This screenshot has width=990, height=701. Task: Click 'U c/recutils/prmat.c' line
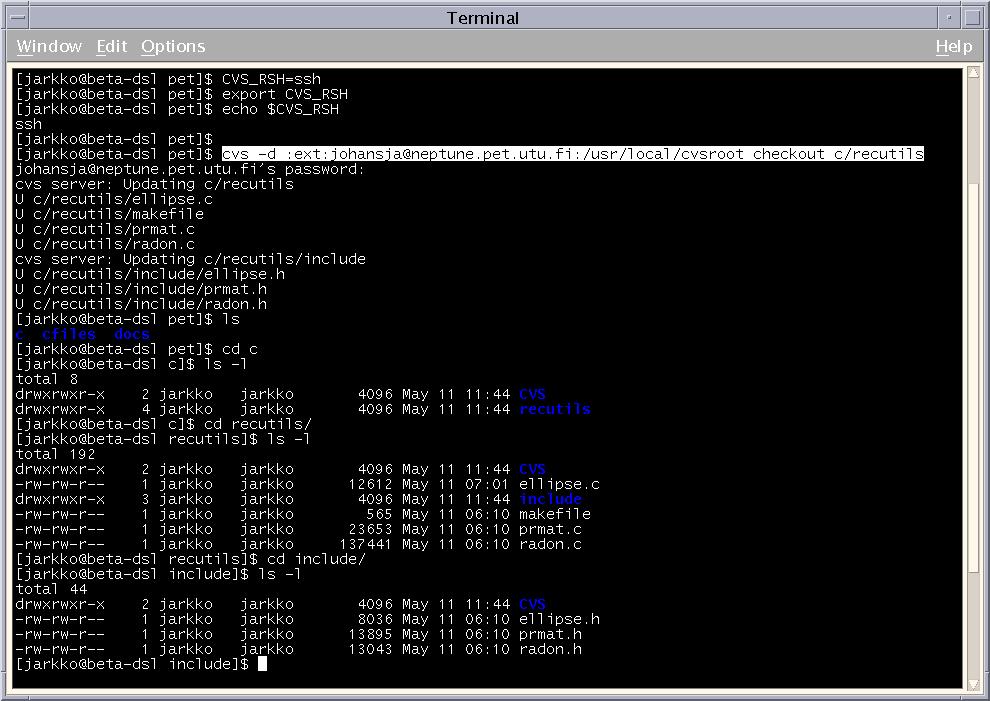pyautogui.click(x=105, y=229)
